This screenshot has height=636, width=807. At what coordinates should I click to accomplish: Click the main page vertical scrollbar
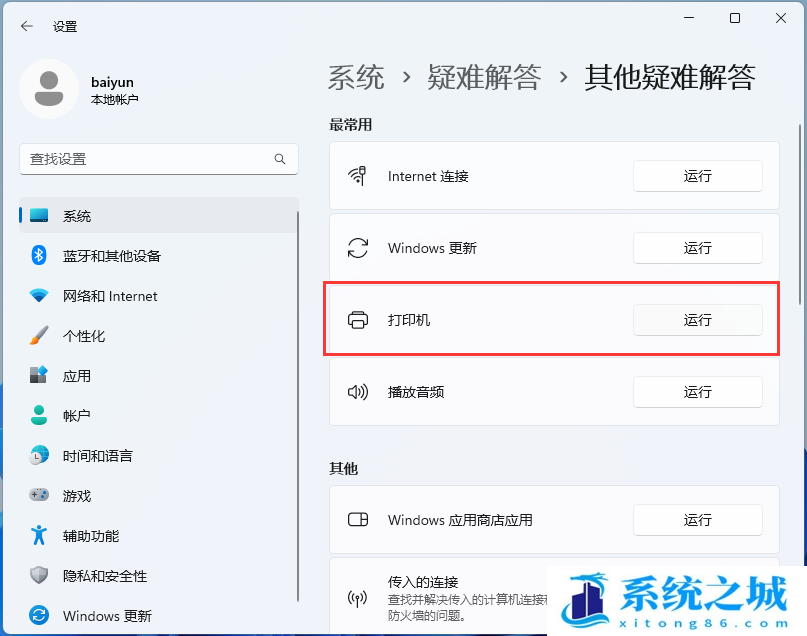(x=799, y=214)
